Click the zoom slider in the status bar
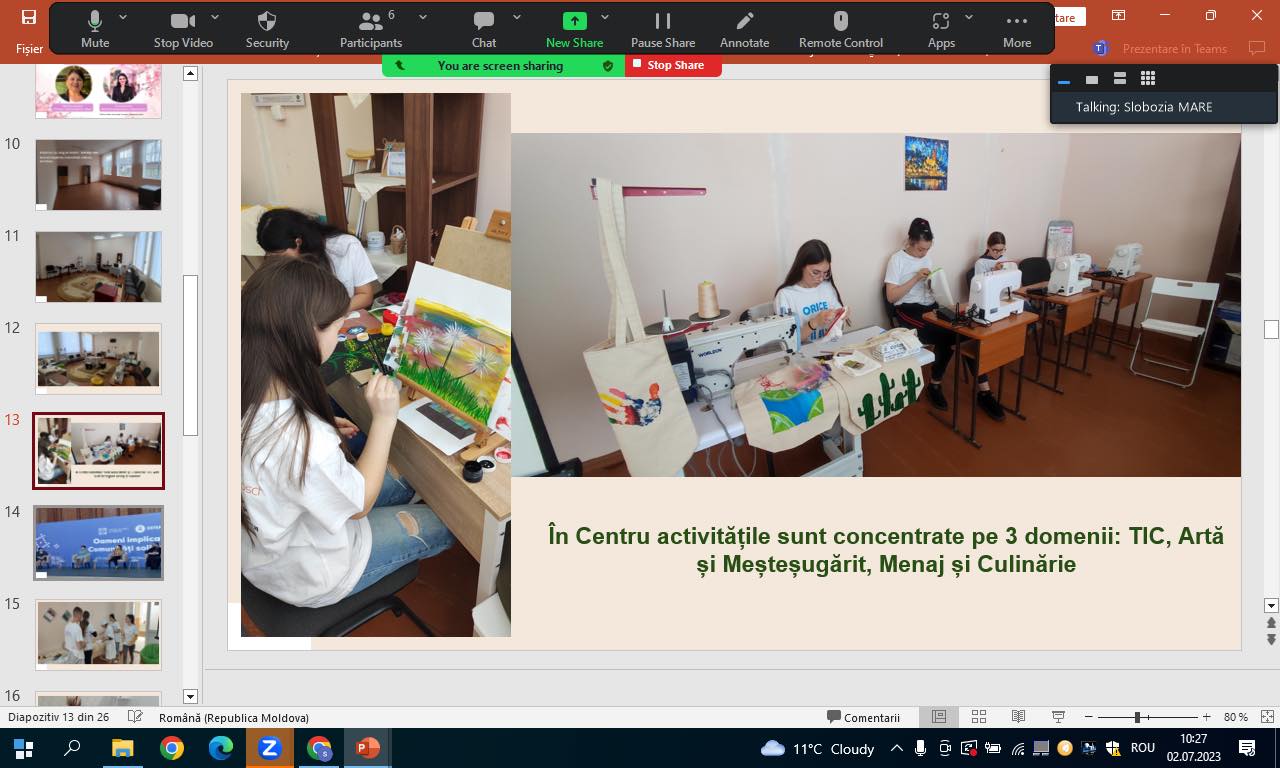The width and height of the screenshot is (1280, 768). coord(1137,717)
